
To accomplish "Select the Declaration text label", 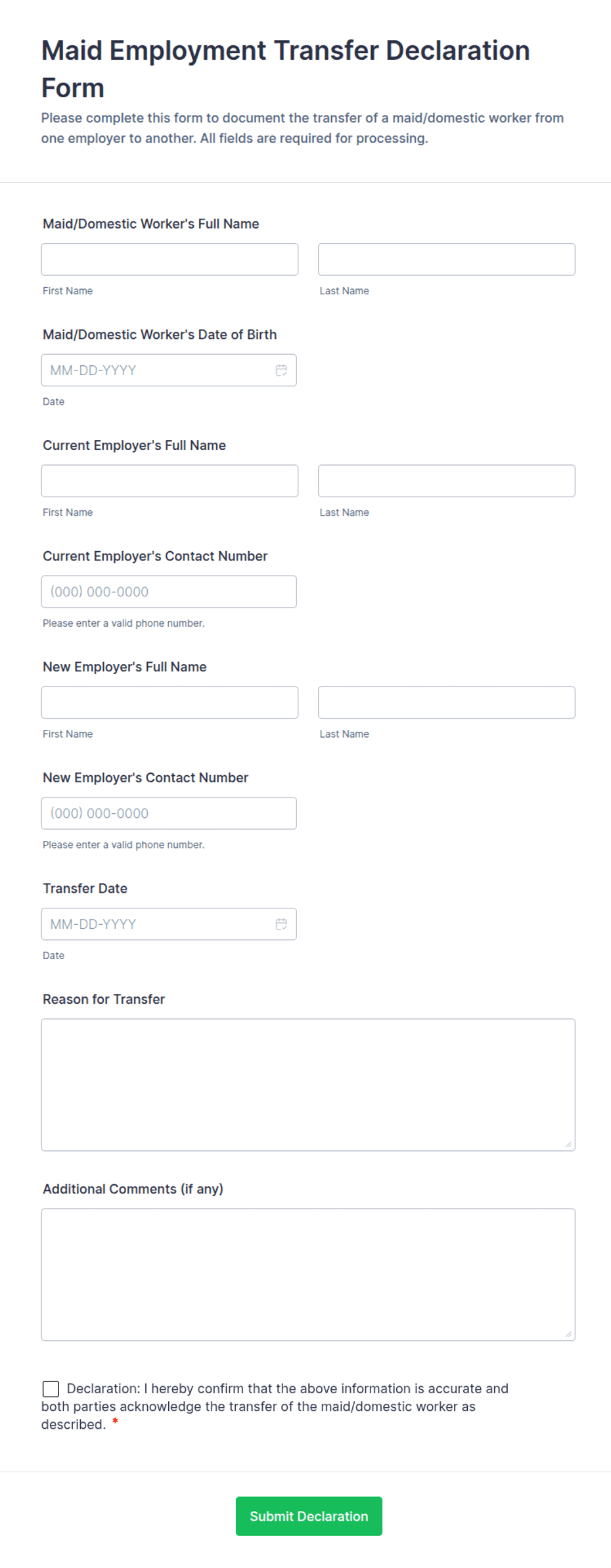I will pyautogui.click(x=275, y=1406).
